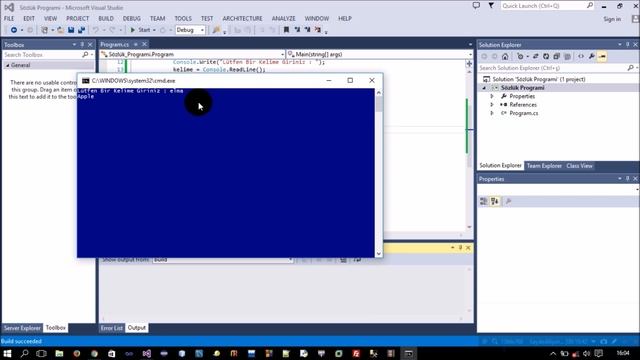Screen dimensions: 640x360
Task: Click the Redo toolbar icon
Action: pos(112,30)
